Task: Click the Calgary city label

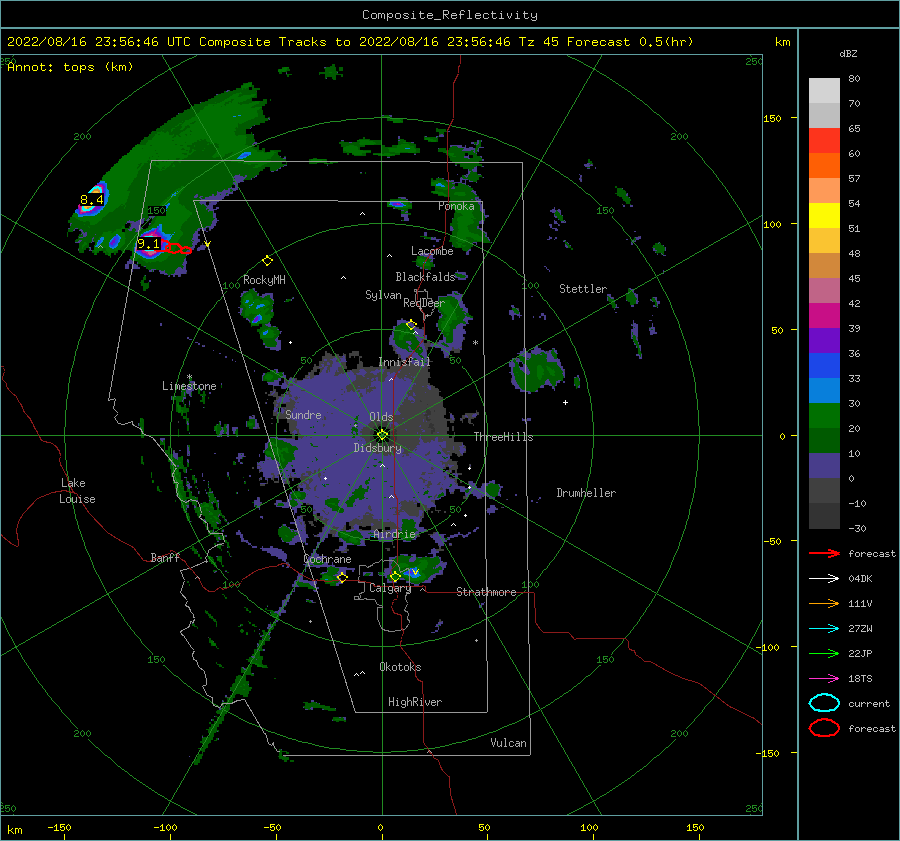Action: 390,588
